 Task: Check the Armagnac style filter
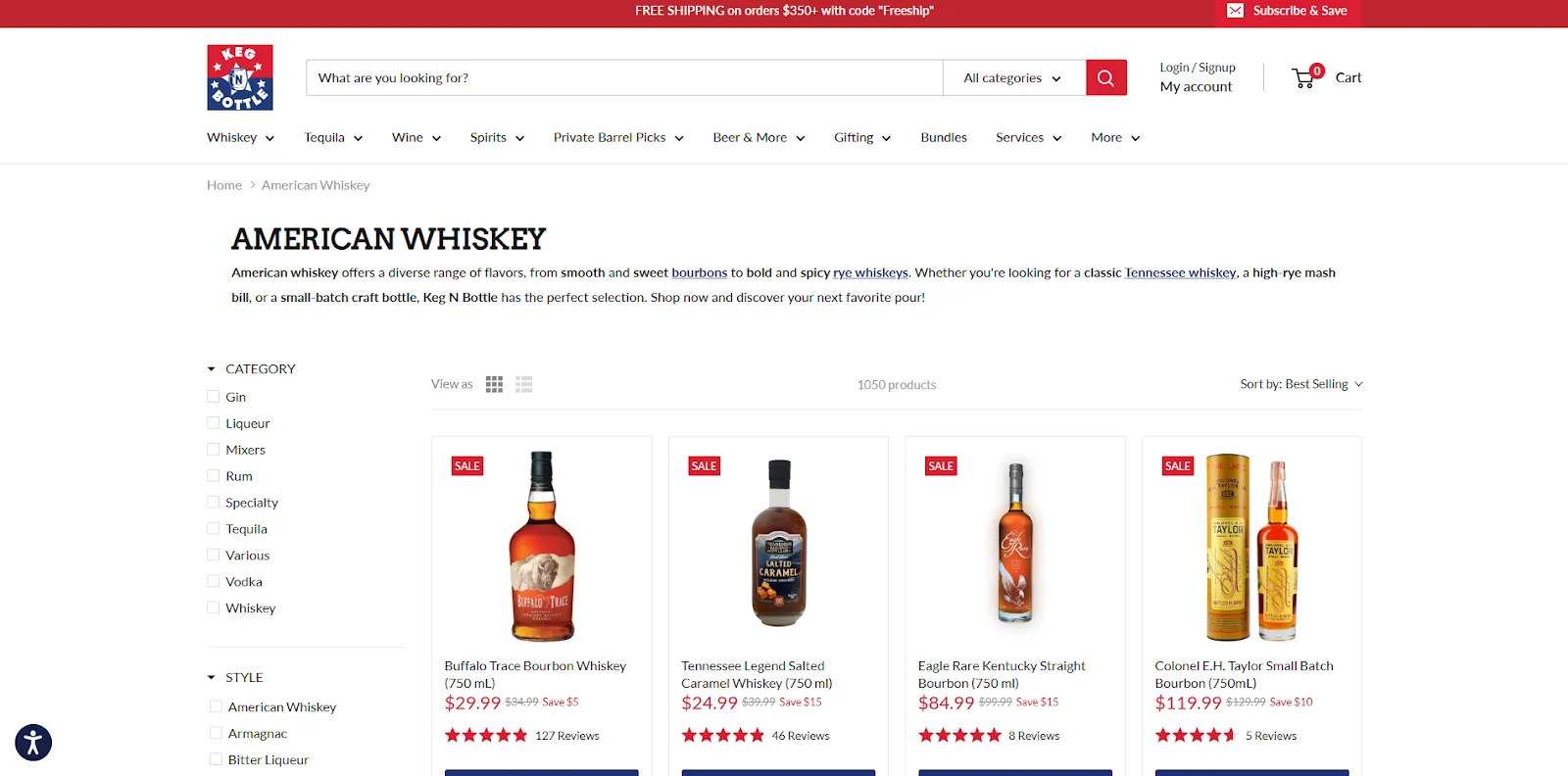[x=216, y=733]
